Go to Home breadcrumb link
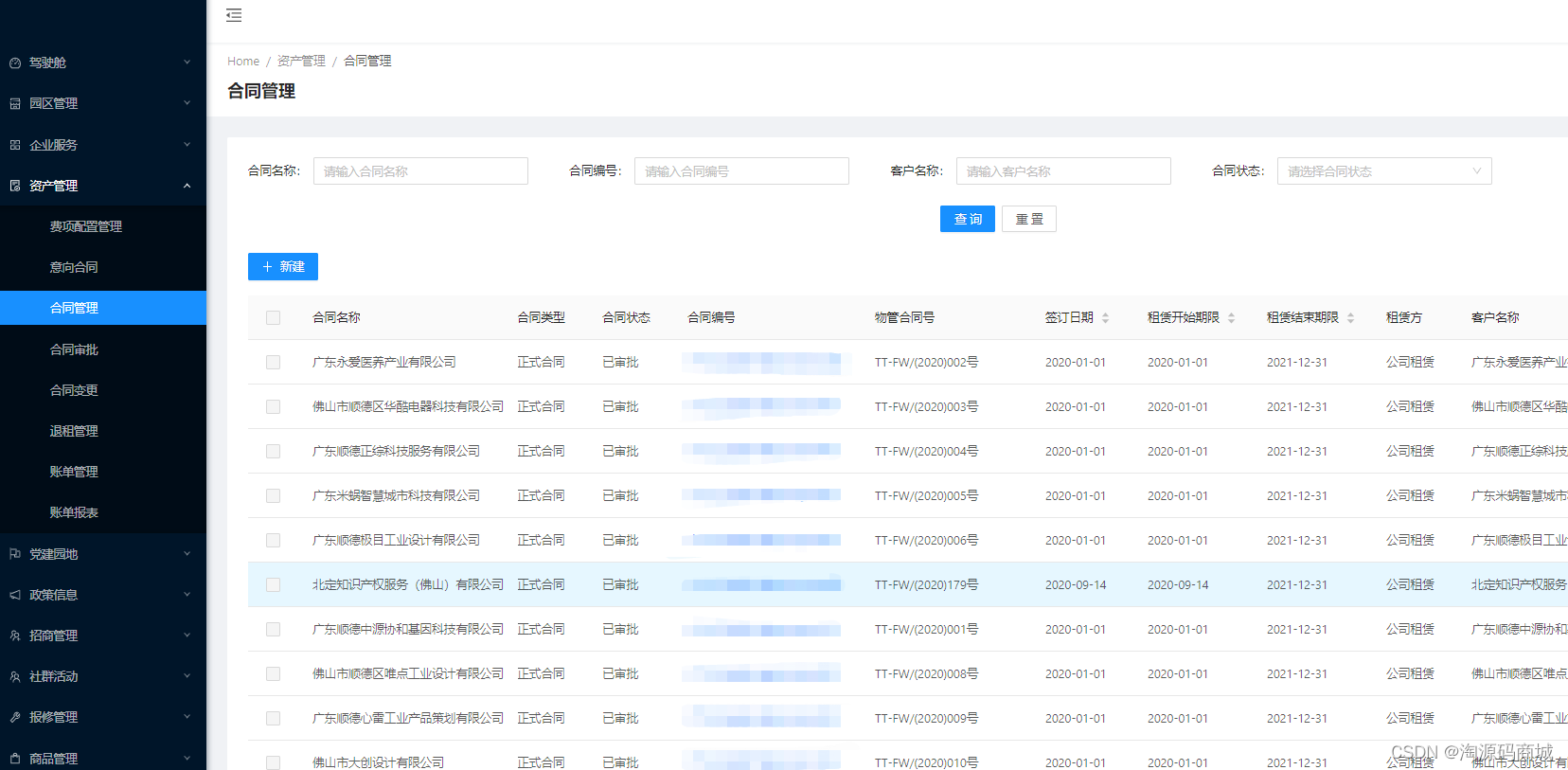1568x770 pixels. (x=243, y=61)
